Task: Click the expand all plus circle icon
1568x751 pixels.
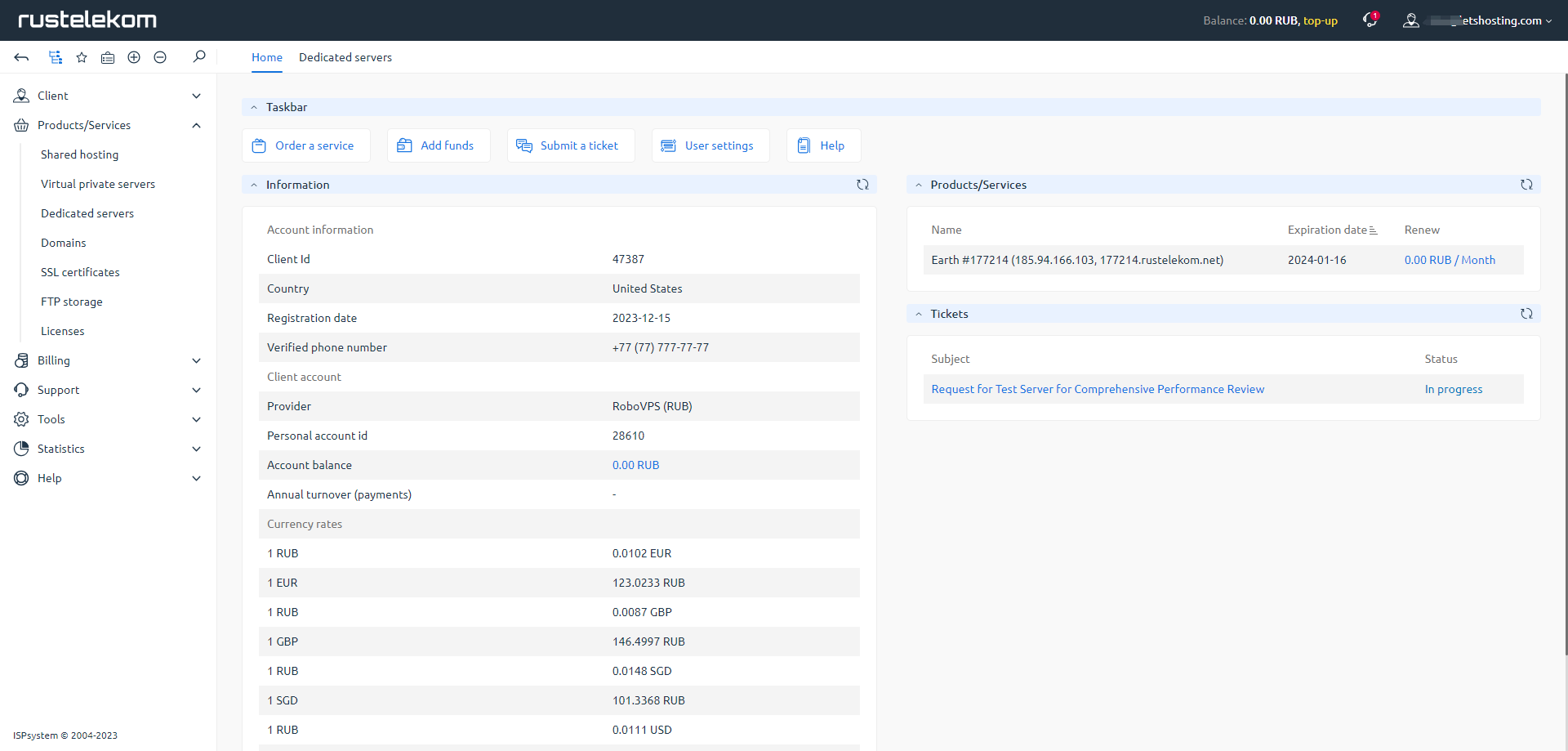Action: tap(134, 57)
